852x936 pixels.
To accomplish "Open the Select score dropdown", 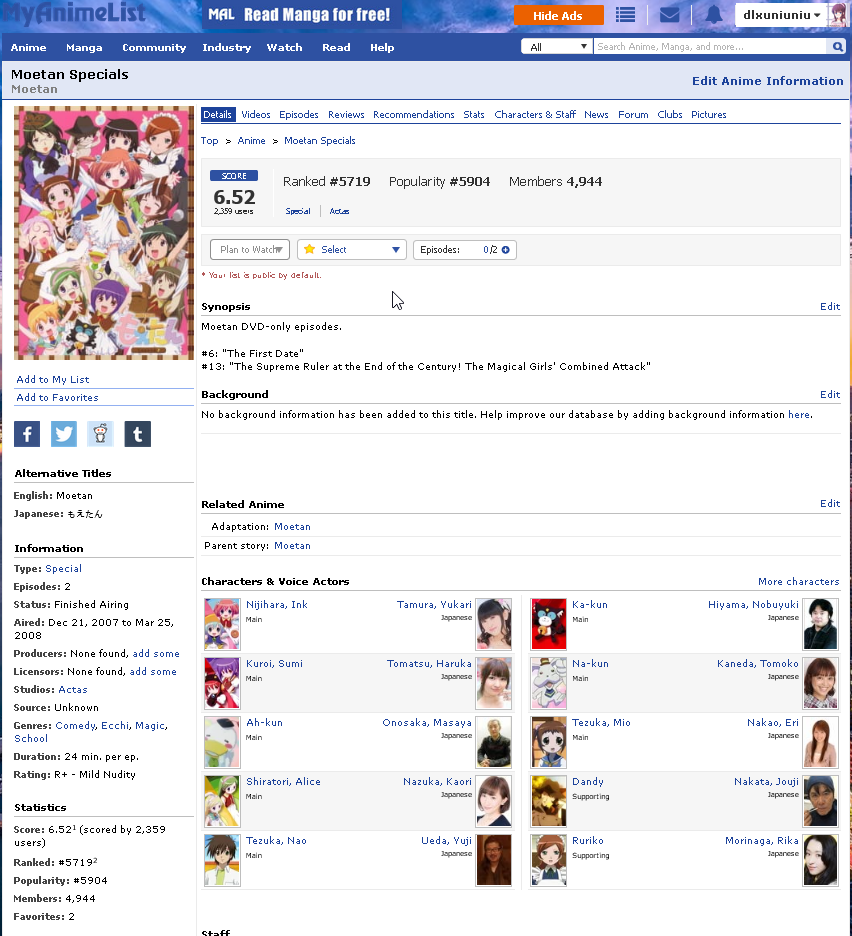I will coord(352,250).
